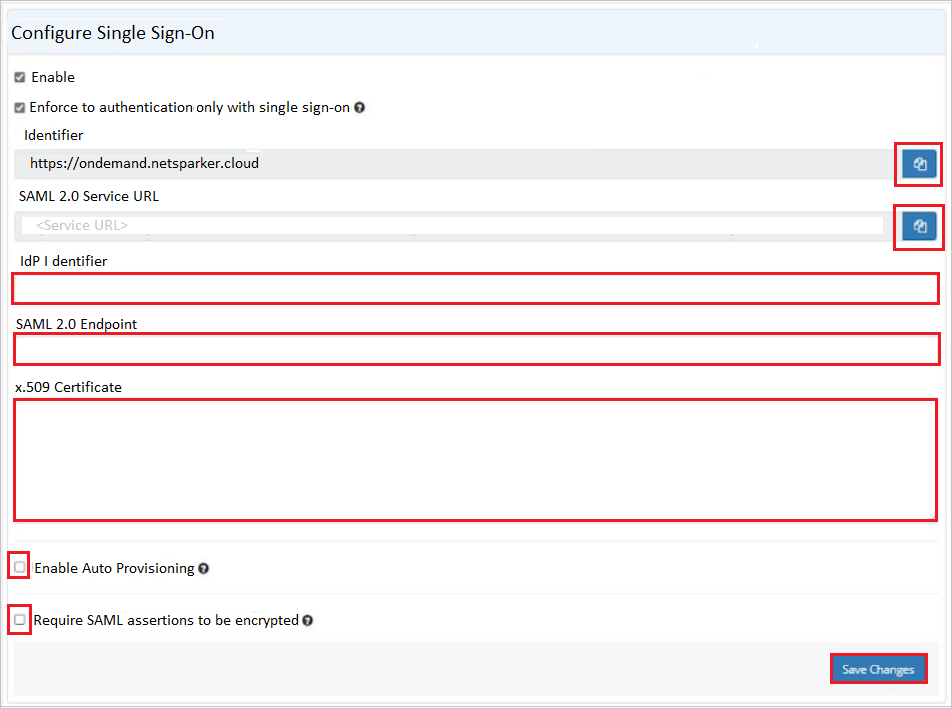Copy the Identifier URL using its copy icon

918,164
